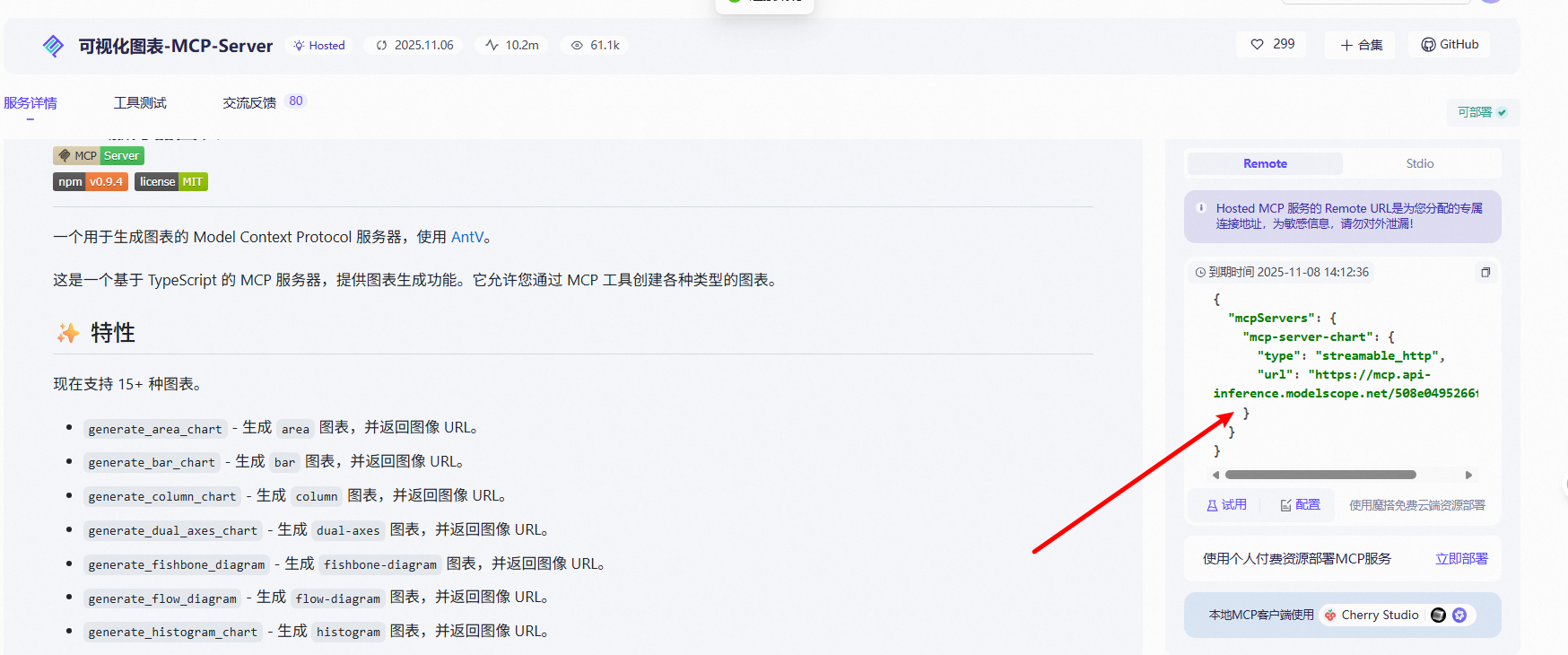Click the fishbone-diagram inline code tag
Image resolution: width=1568 pixels, height=655 pixels.
click(380, 564)
